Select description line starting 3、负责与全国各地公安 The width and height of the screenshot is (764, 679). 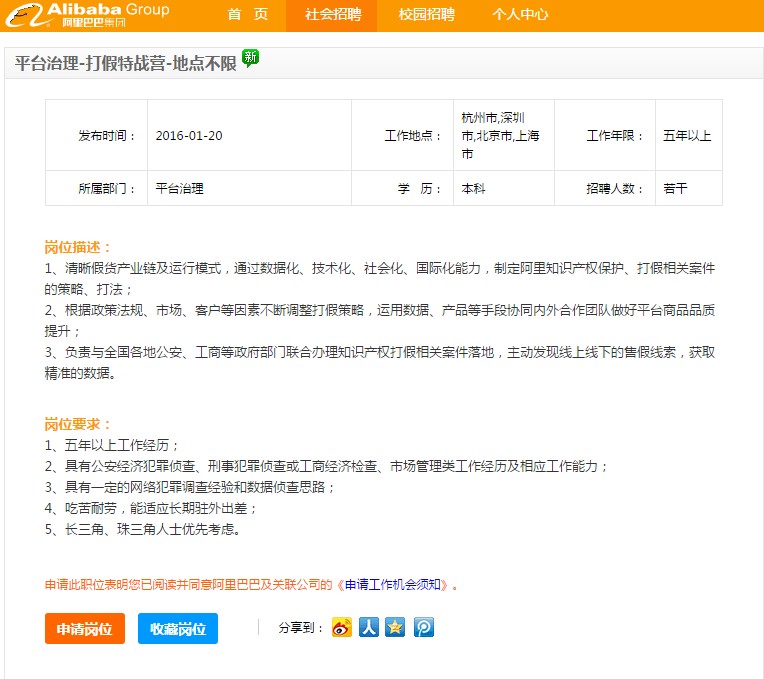pyautogui.click(x=380, y=363)
